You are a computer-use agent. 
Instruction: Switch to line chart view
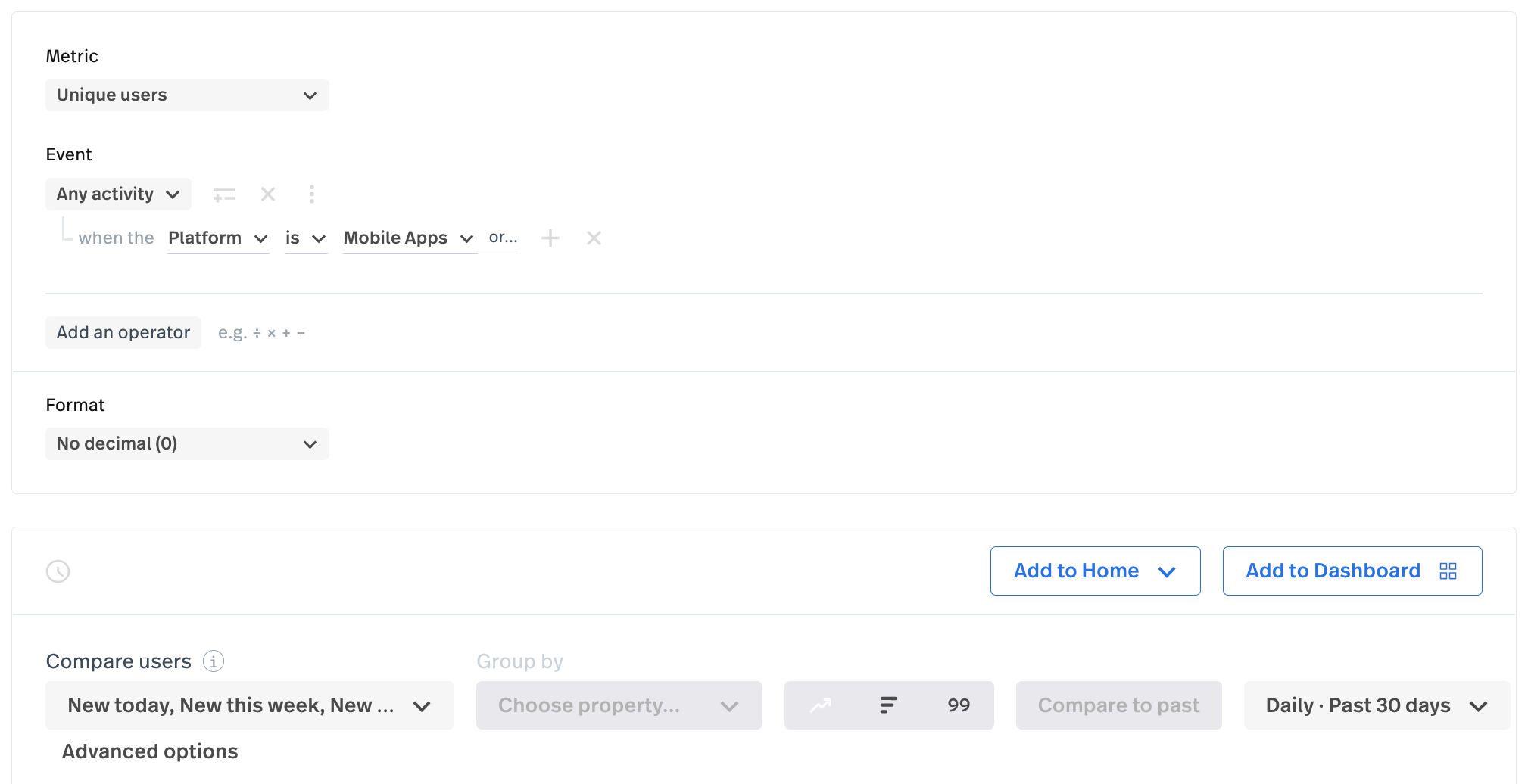coord(820,705)
